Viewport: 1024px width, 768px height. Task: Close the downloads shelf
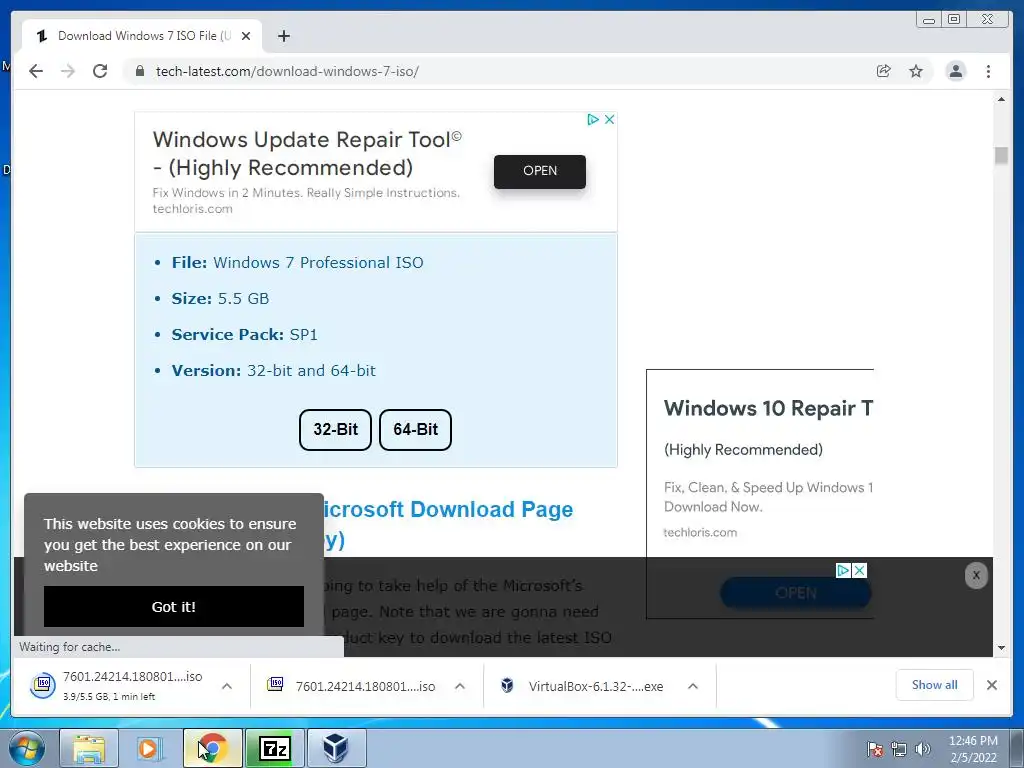[991, 685]
